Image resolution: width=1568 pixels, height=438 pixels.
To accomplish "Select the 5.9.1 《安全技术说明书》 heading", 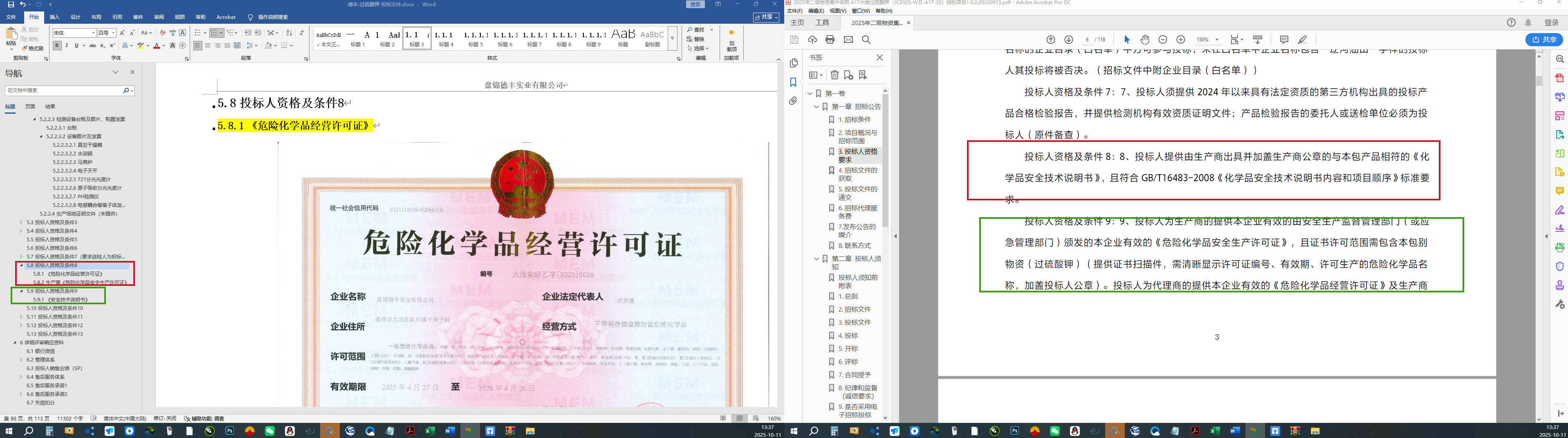I will pyautogui.click(x=60, y=300).
